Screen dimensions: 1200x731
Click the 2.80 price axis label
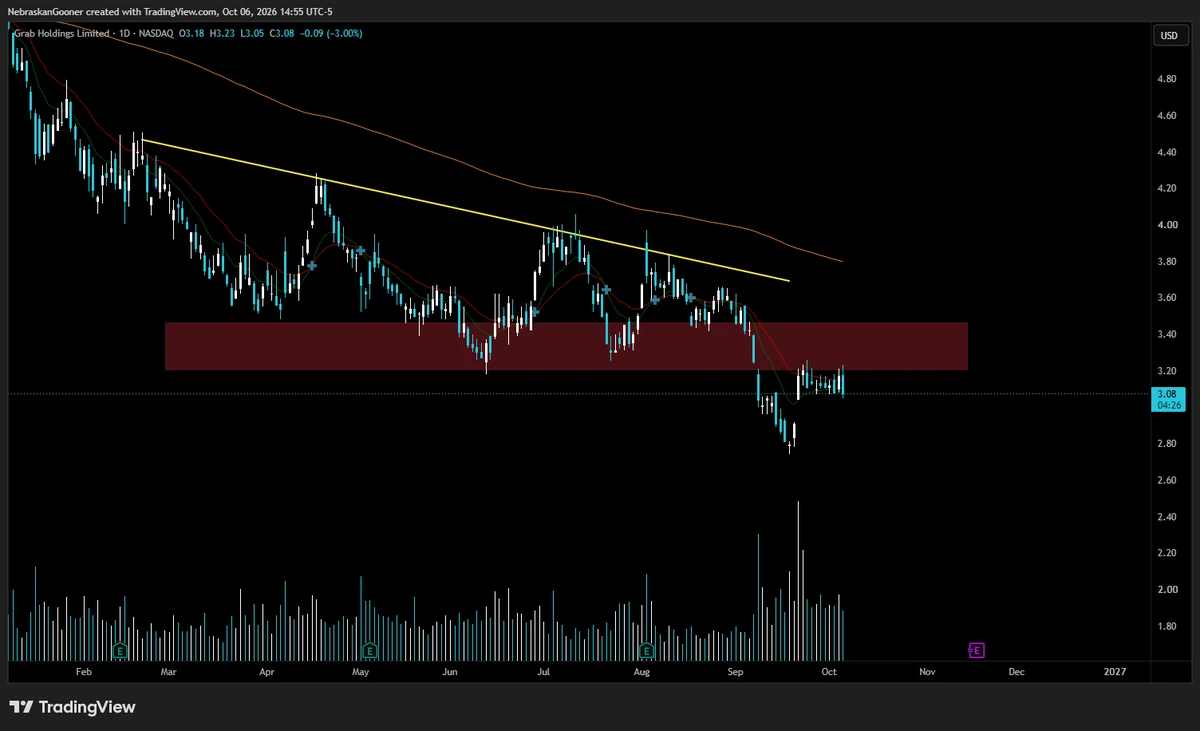click(x=1166, y=444)
